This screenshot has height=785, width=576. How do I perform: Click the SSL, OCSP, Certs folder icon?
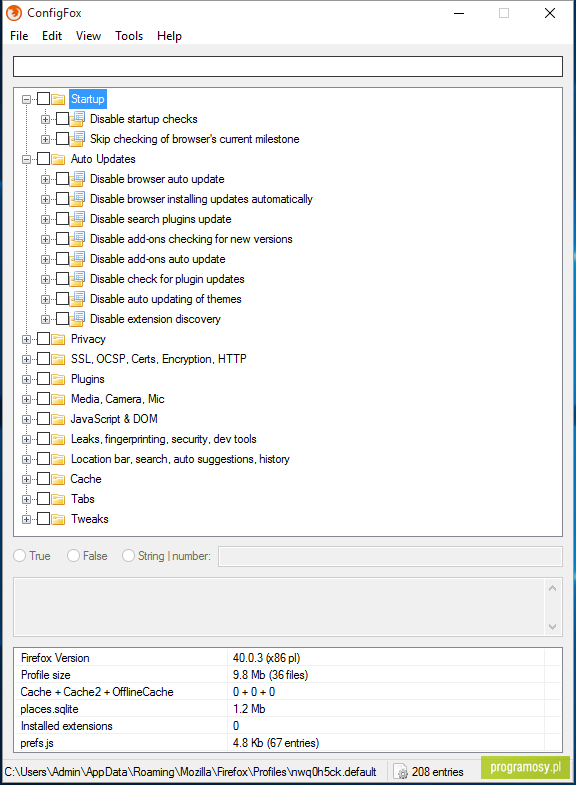[59, 359]
